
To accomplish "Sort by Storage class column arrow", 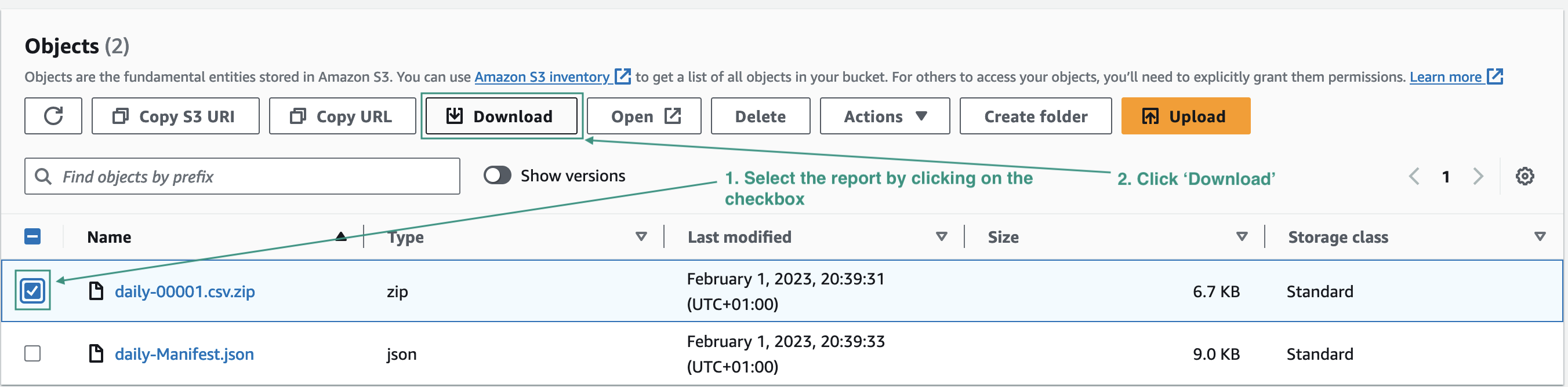I will coord(1540,237).
